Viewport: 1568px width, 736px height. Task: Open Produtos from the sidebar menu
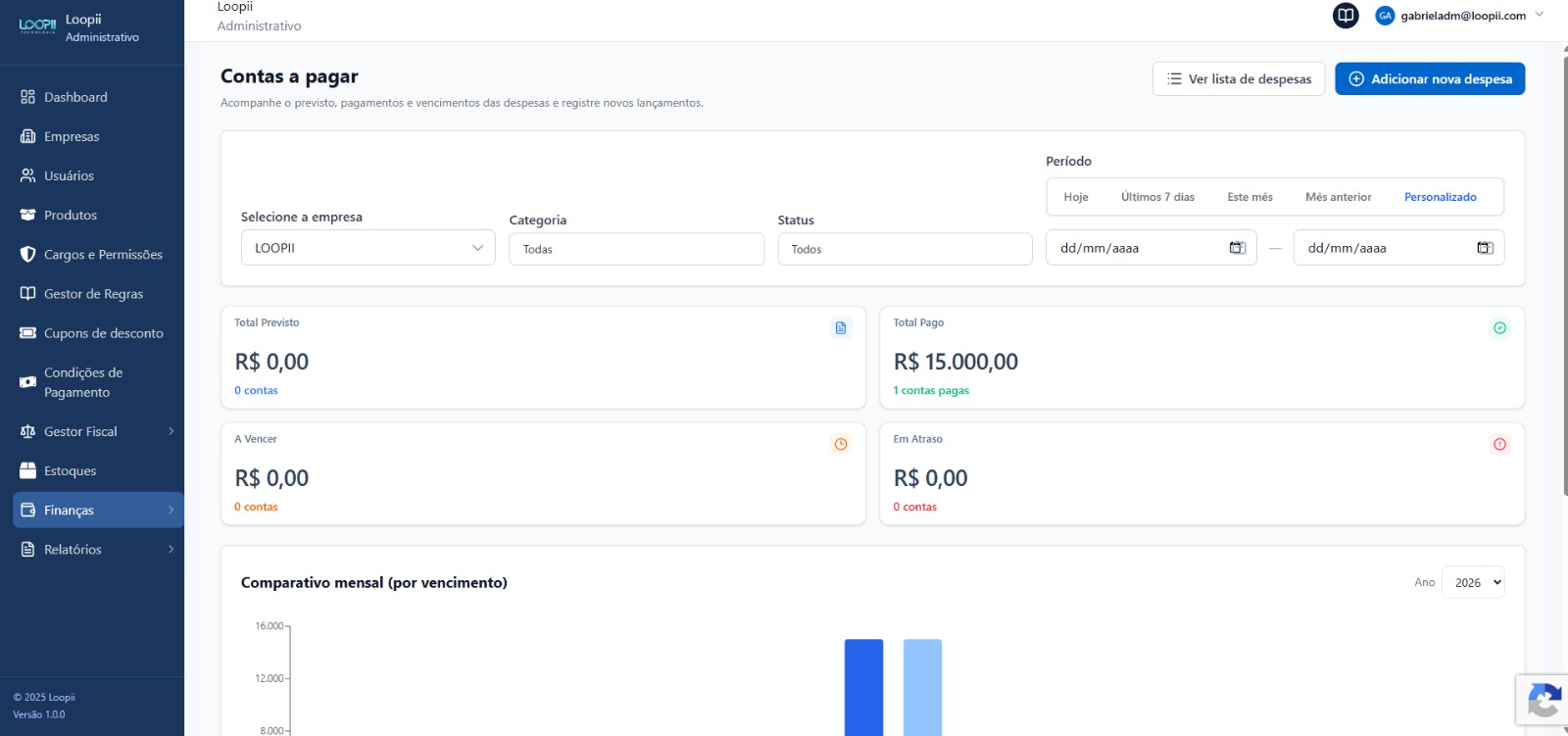coord(98,215)
